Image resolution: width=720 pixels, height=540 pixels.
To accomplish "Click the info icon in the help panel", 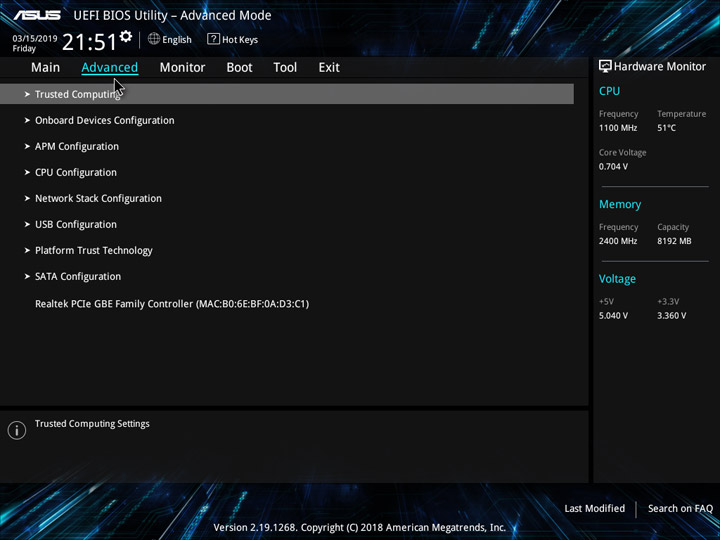I will pyautogui.click(x=17, y=430).
